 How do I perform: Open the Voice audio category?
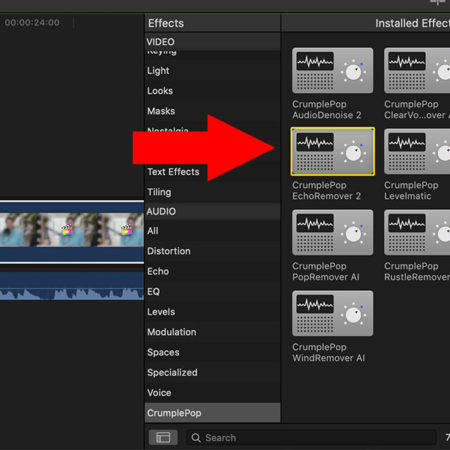point(212,393)
